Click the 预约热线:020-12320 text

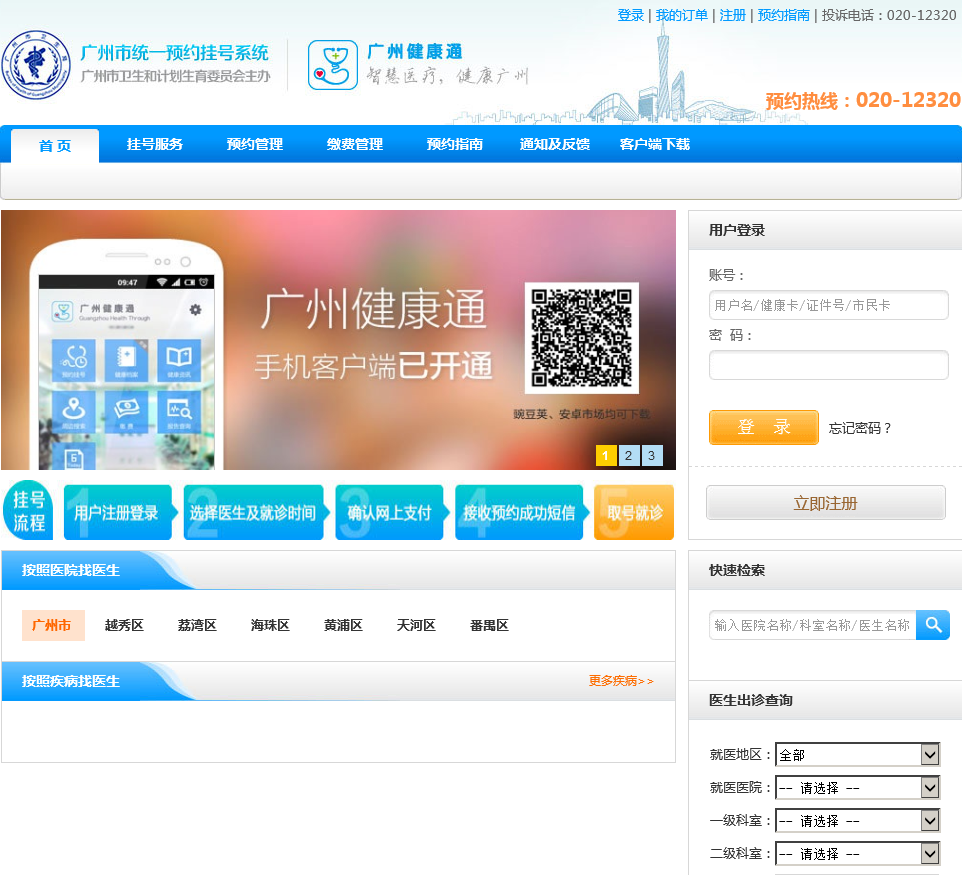click(863, 100)
